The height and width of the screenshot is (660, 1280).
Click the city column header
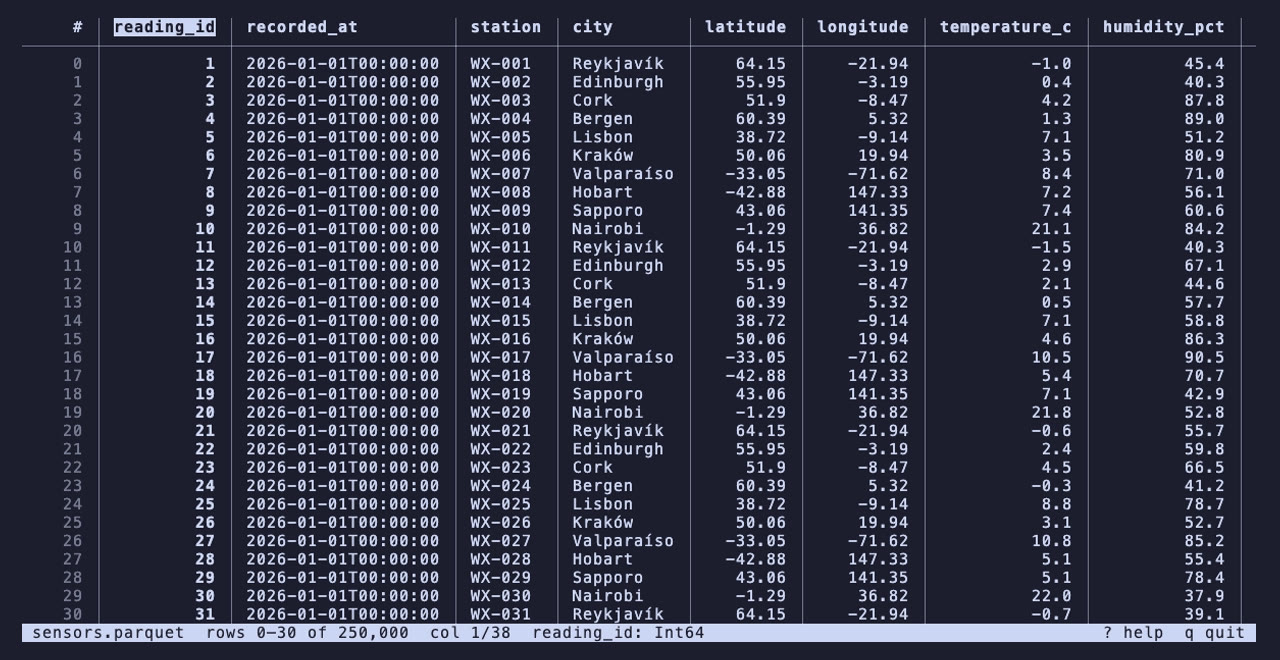pyautogui.click(x=593, y=27)
